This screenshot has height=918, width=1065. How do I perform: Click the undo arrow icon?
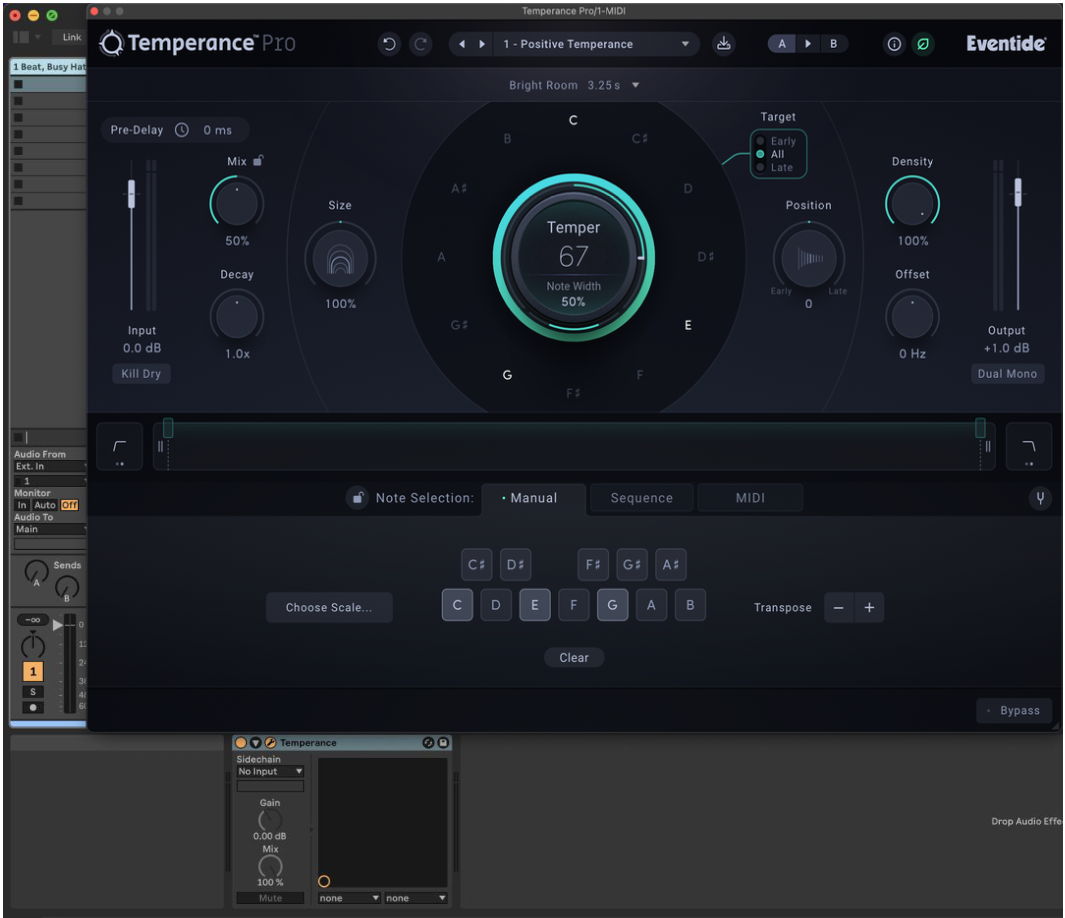(x=389, y=44)
